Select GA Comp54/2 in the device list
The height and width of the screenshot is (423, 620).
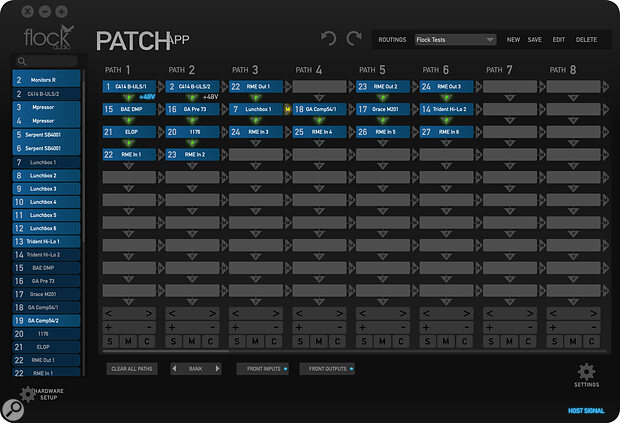click(46, 321)
